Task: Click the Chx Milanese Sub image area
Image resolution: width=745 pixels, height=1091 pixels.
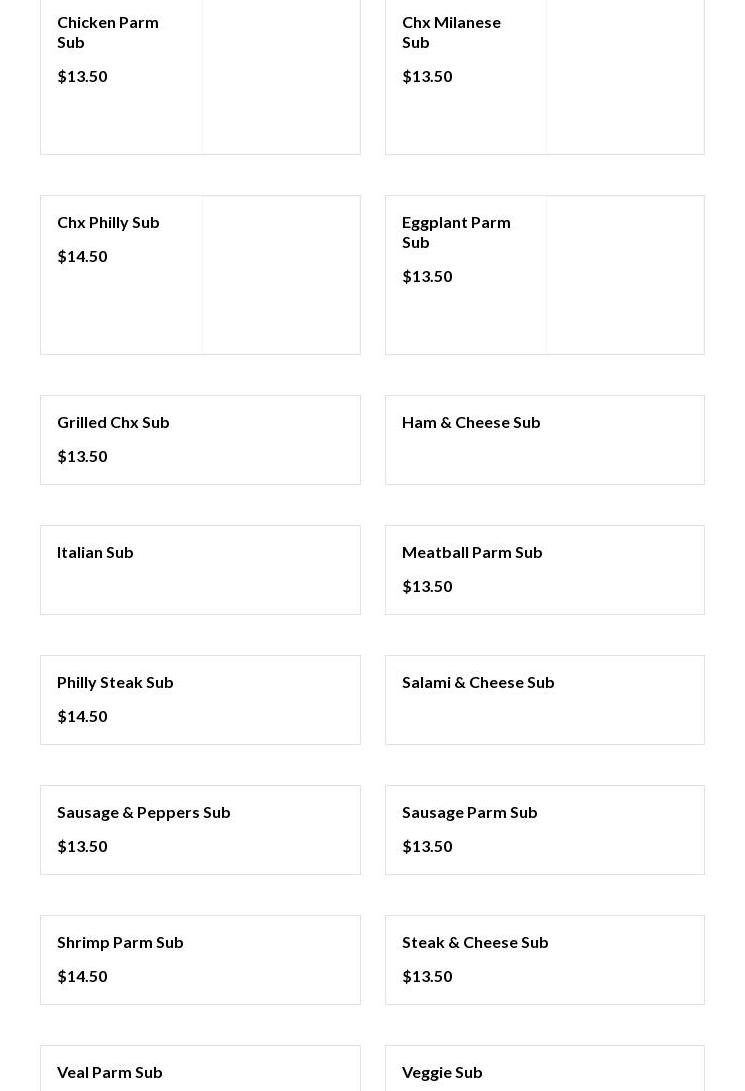Action: point(625,76)
